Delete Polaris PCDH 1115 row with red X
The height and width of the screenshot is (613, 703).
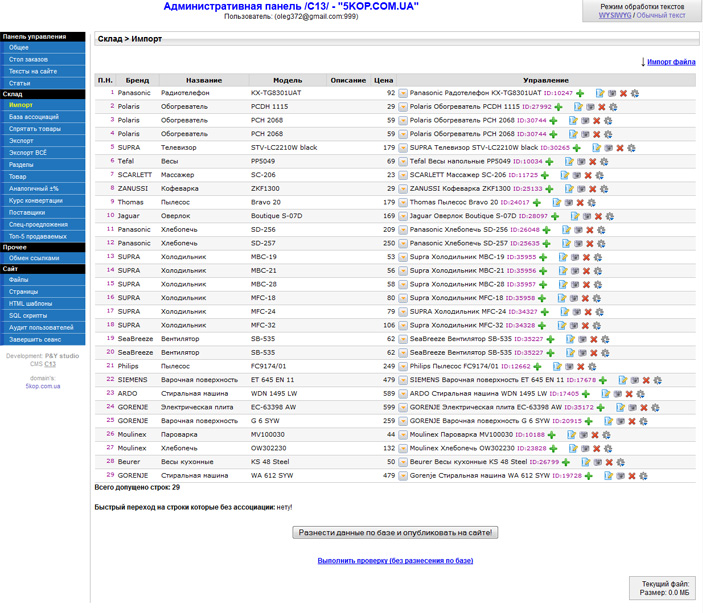(602, 107)
